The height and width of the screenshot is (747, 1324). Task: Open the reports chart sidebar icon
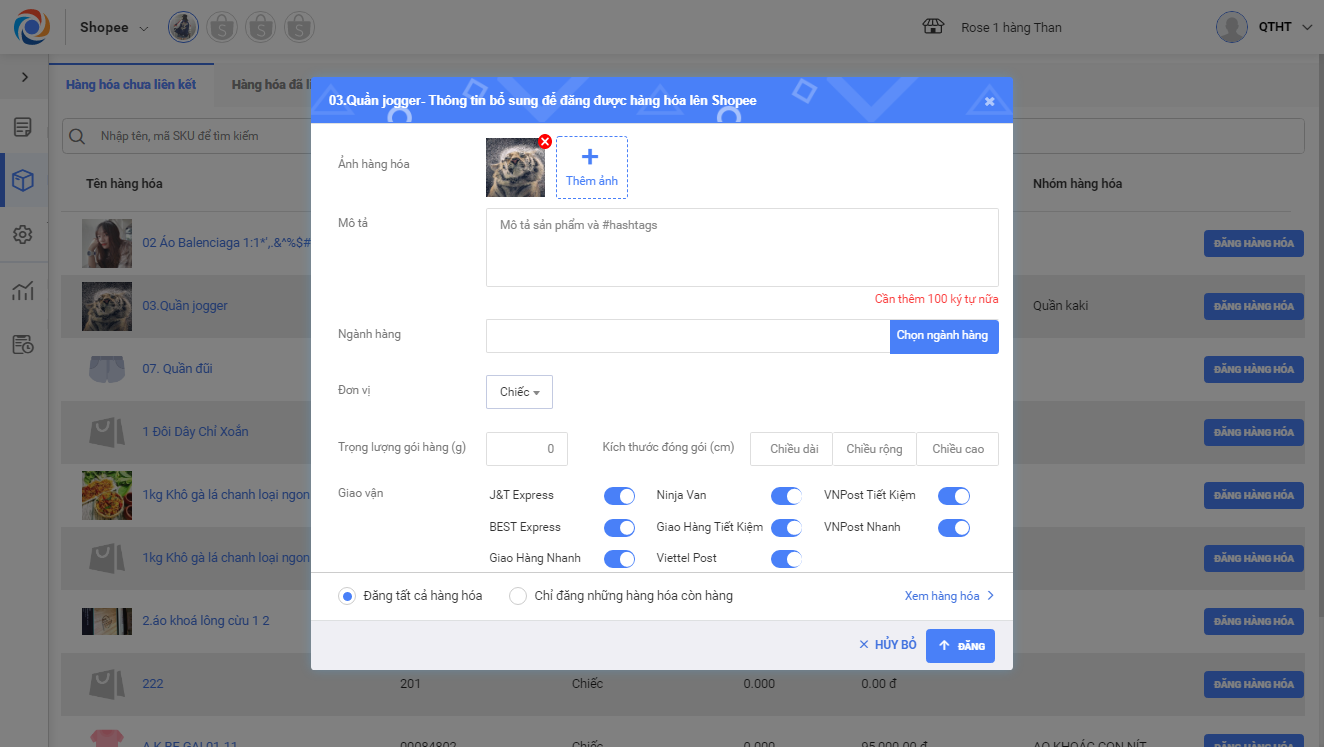[x=23, y=291]
